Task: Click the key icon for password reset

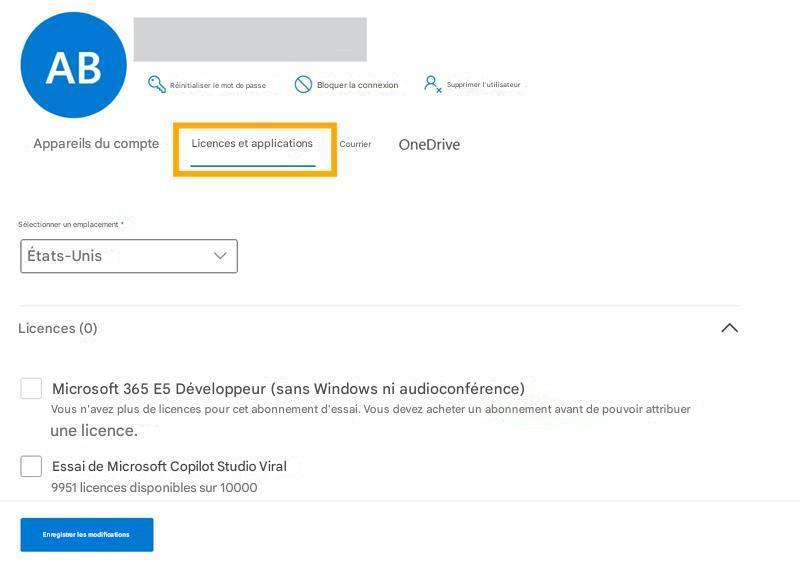Action: pos(157,84)
